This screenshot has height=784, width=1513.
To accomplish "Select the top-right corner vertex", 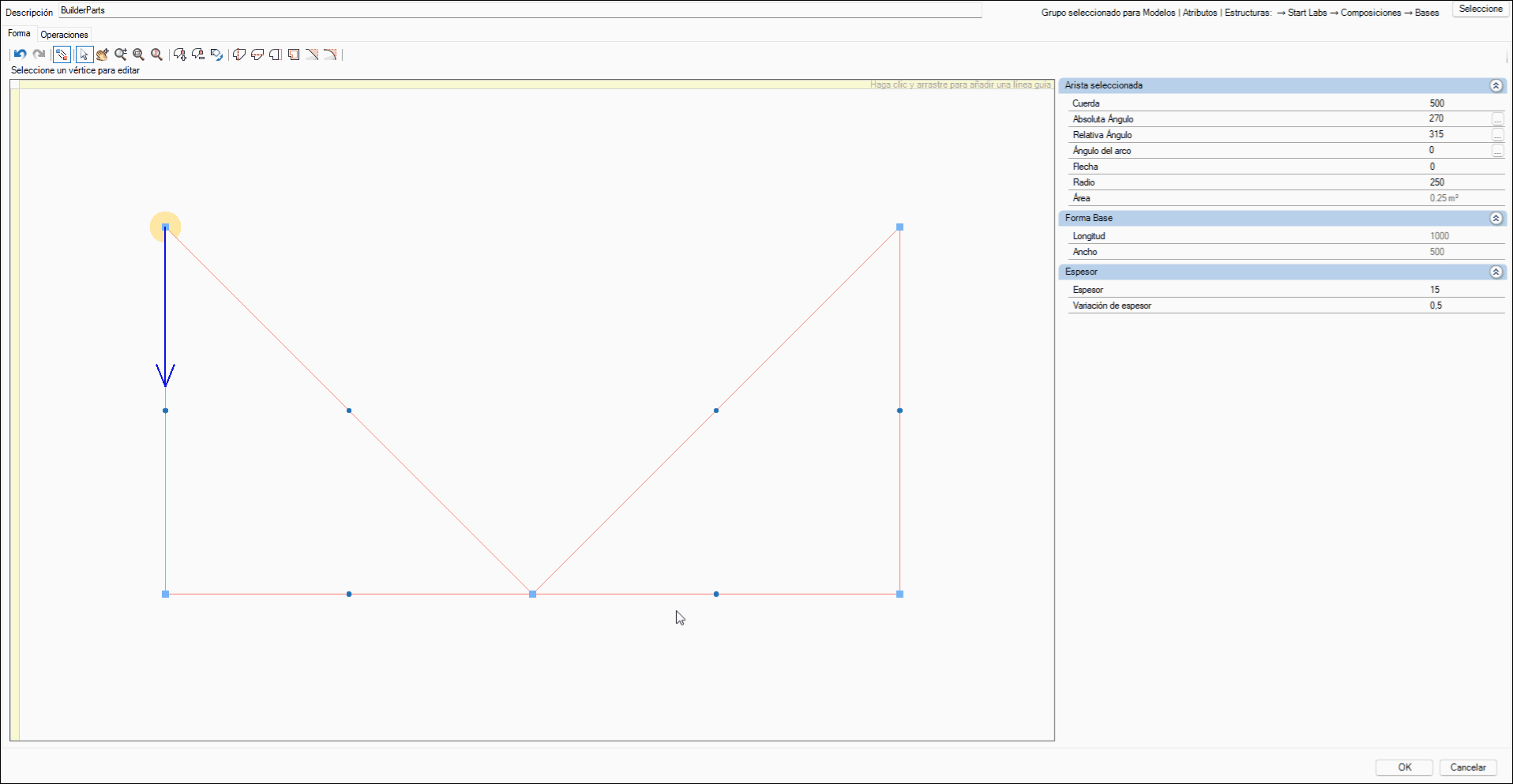I will pos(899,227).
